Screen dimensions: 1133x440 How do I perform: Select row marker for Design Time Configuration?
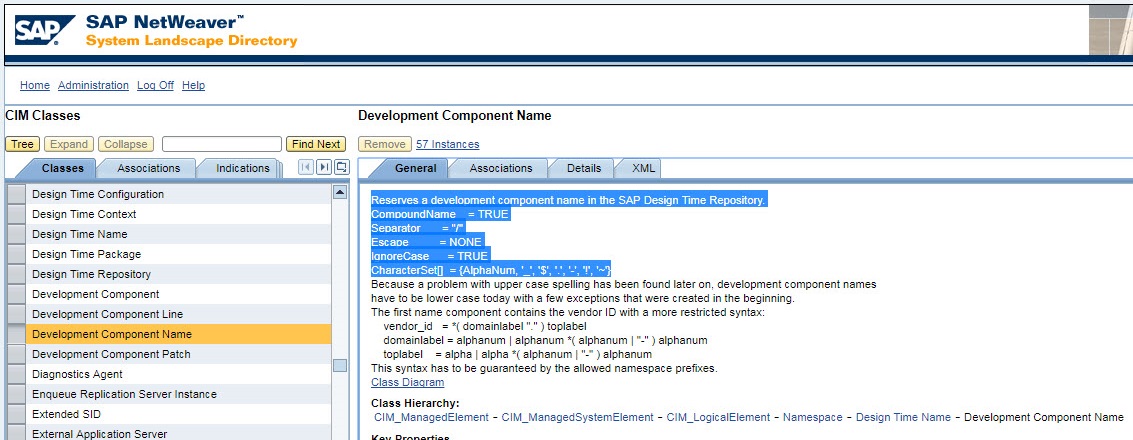(x=16, y=194)
